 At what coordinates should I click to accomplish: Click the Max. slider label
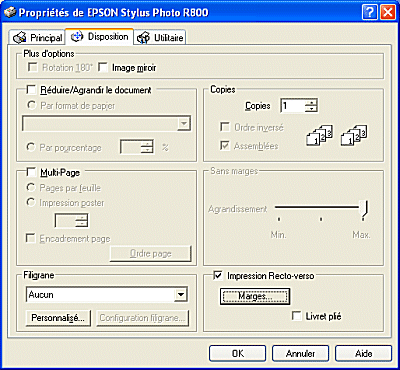pos(361,235)
